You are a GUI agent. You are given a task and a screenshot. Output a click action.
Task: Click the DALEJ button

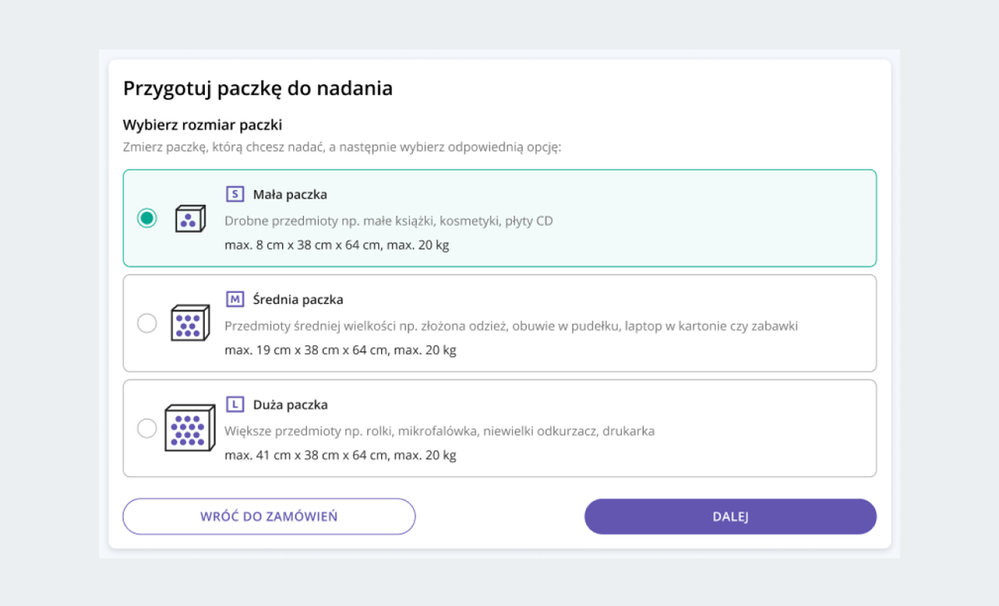pyautogui.click(x=730, y=516)
